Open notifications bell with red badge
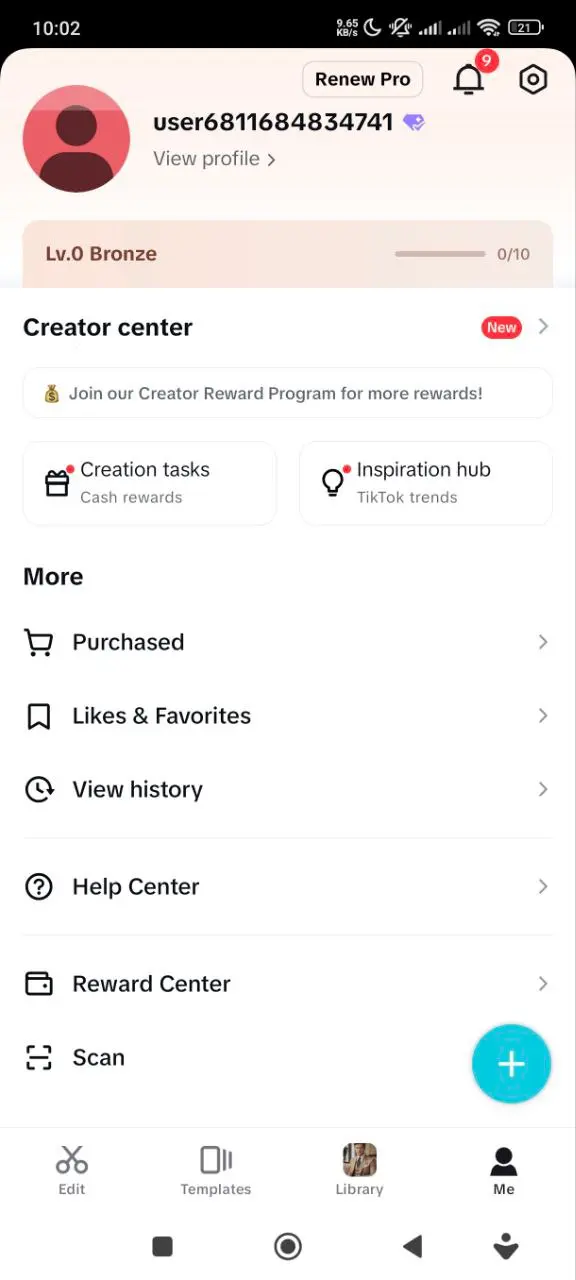 (470, 78)
